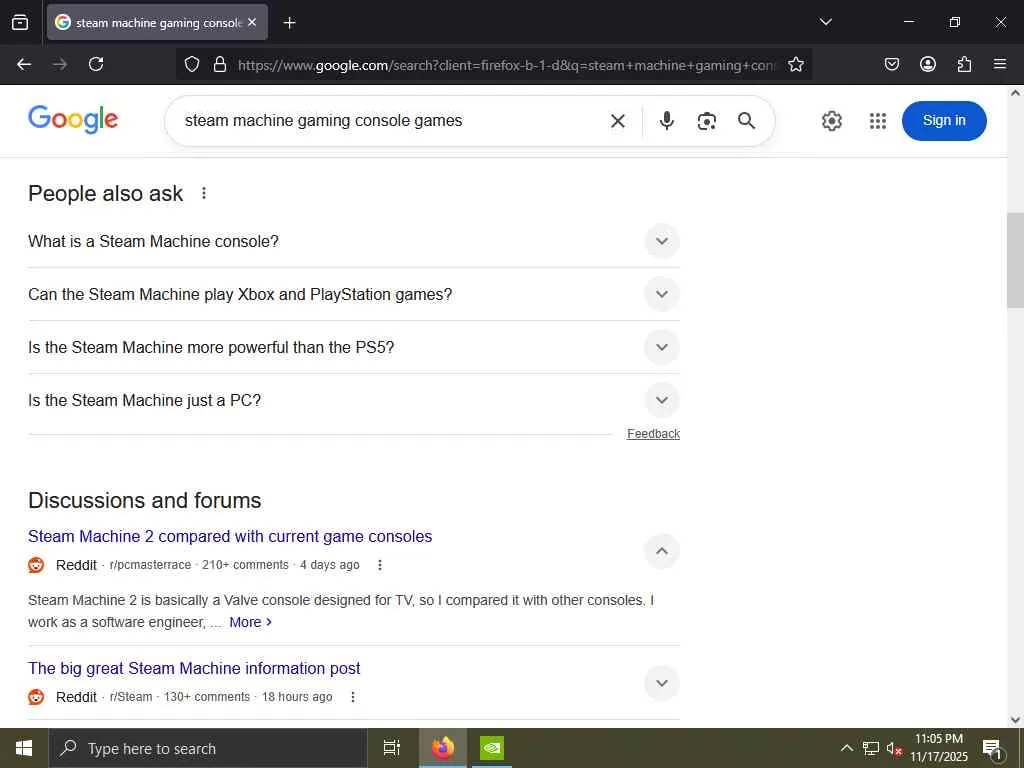The width and height of the screenshot is (1024, 768).
Task: Go forward one page in history
Action: click(60, 64)
